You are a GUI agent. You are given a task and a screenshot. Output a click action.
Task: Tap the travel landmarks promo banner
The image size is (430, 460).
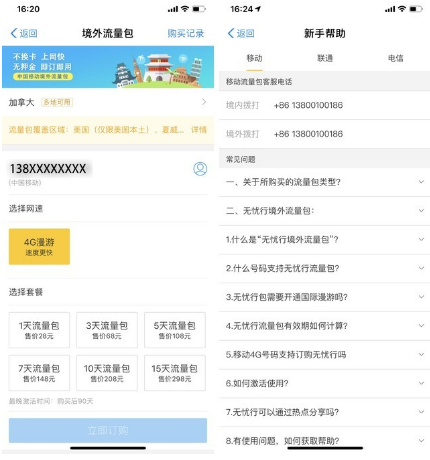click(108, 67)
